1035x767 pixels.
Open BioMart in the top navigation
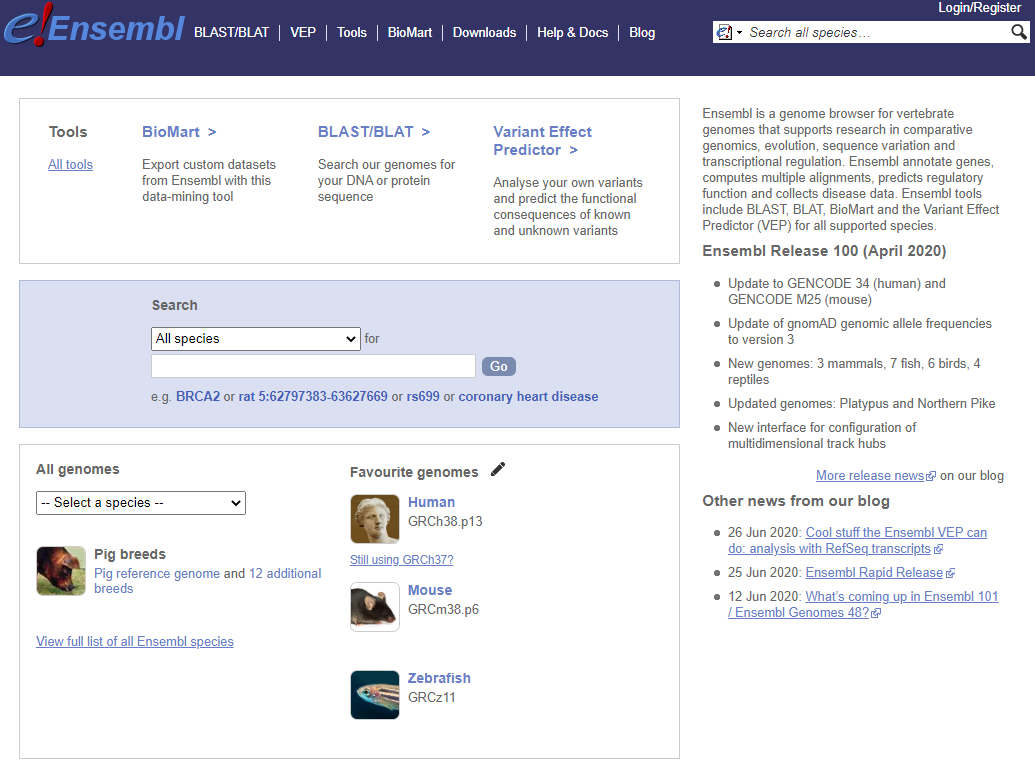point(410,32)
